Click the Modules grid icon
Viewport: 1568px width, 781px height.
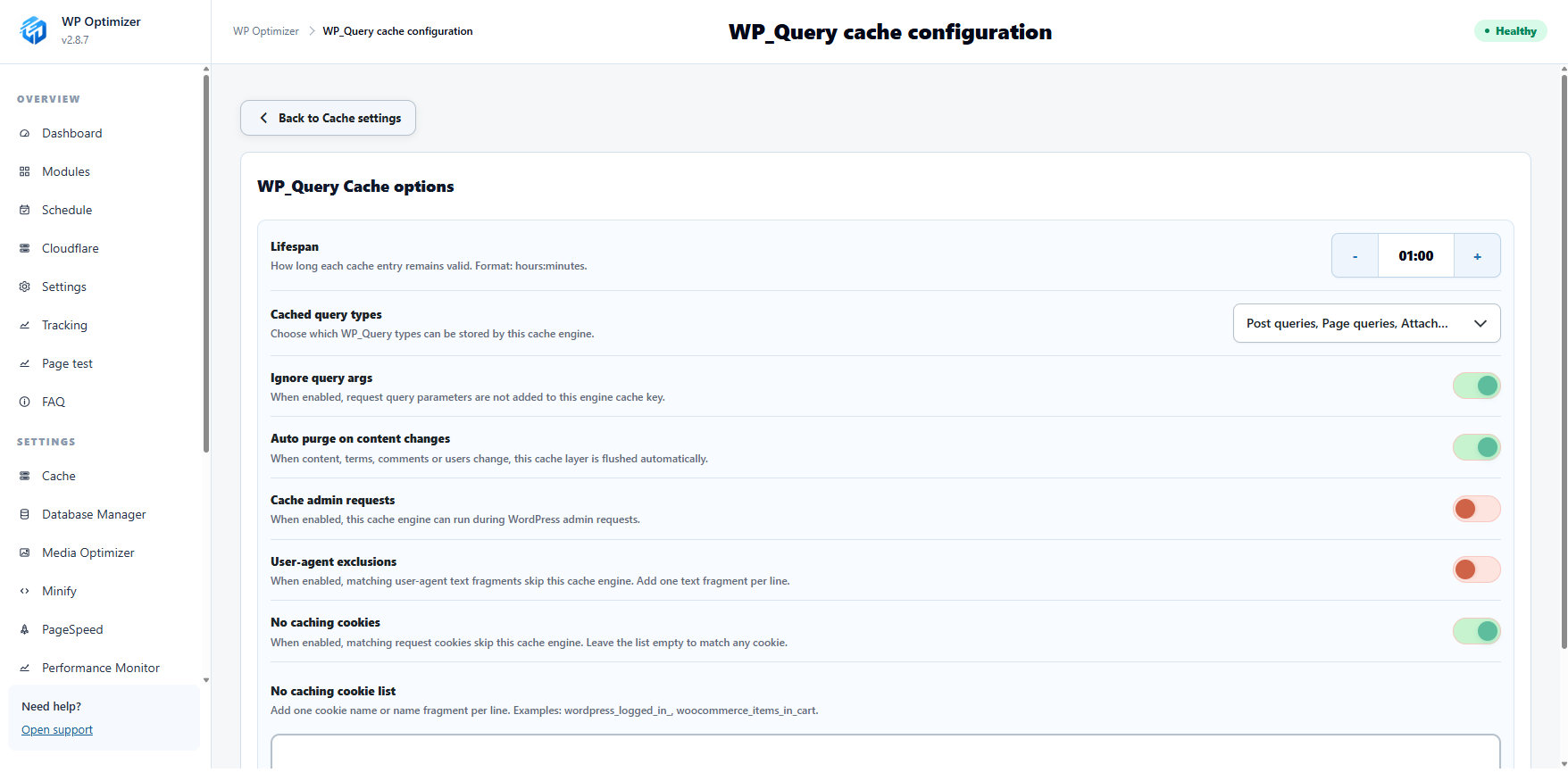click(x=25, y=171)
